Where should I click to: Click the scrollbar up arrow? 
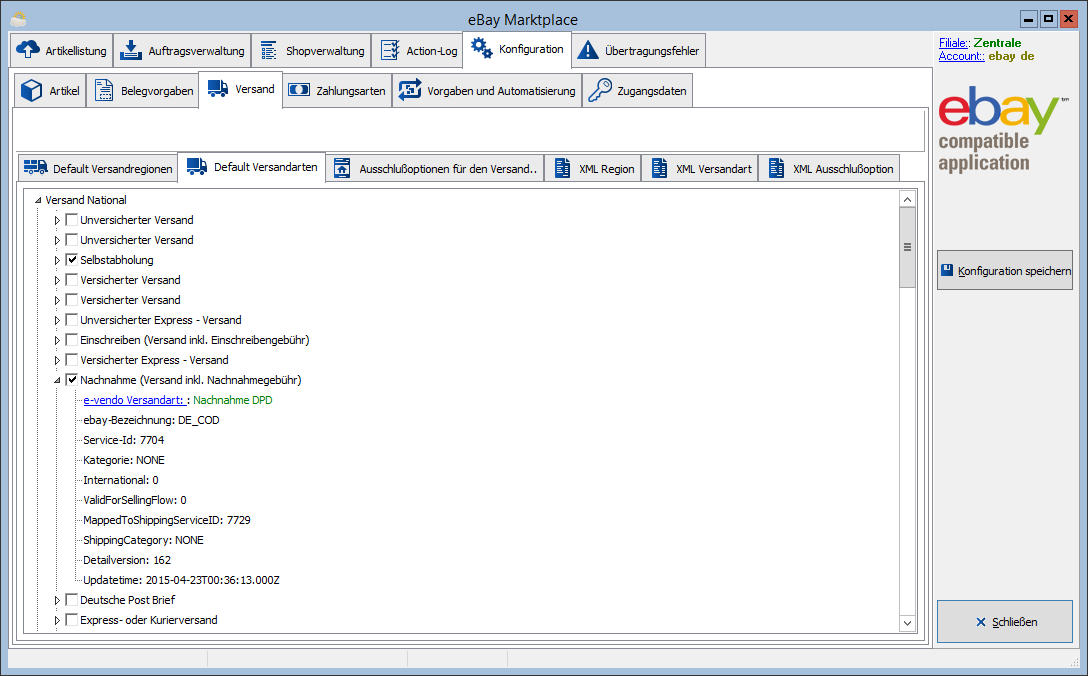click(x=907, y=199)
